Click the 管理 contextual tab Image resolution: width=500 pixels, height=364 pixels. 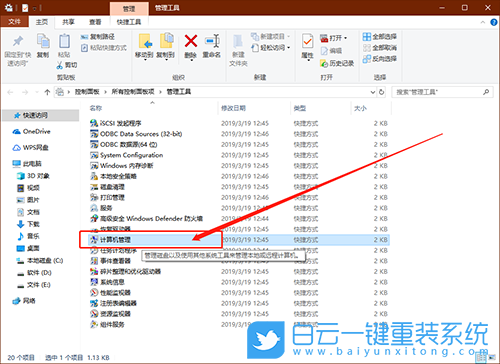pyautogui.click(x=129, y=9)
